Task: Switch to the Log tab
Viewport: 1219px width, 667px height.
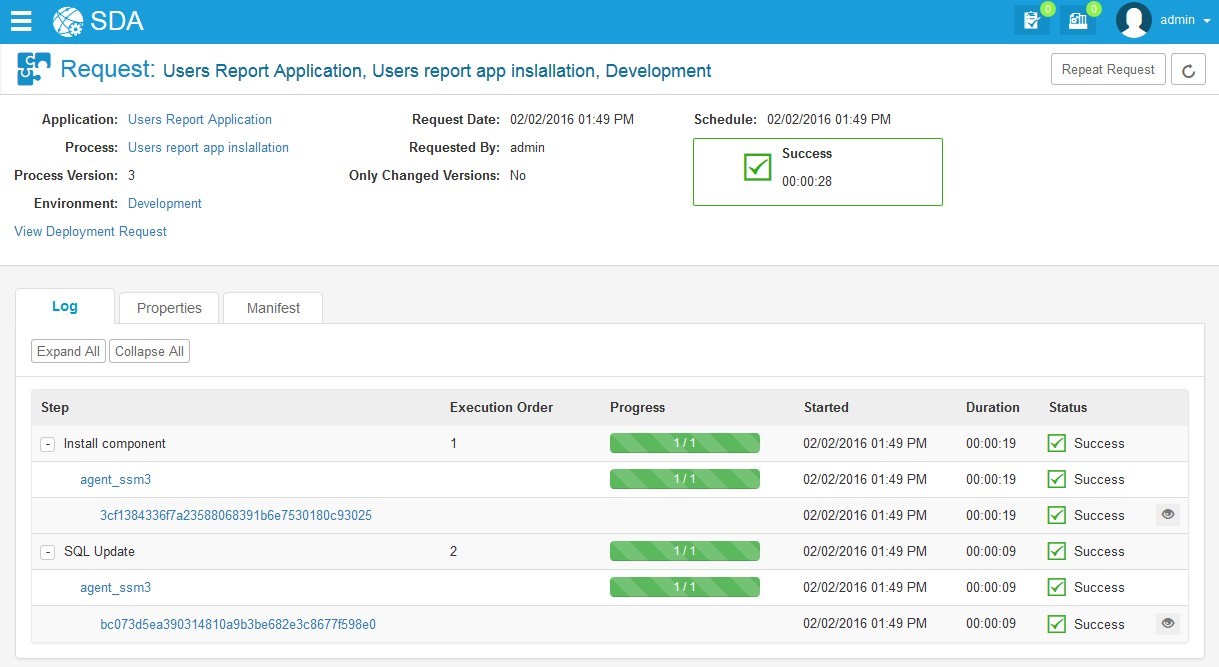Action: click(65, 306)
